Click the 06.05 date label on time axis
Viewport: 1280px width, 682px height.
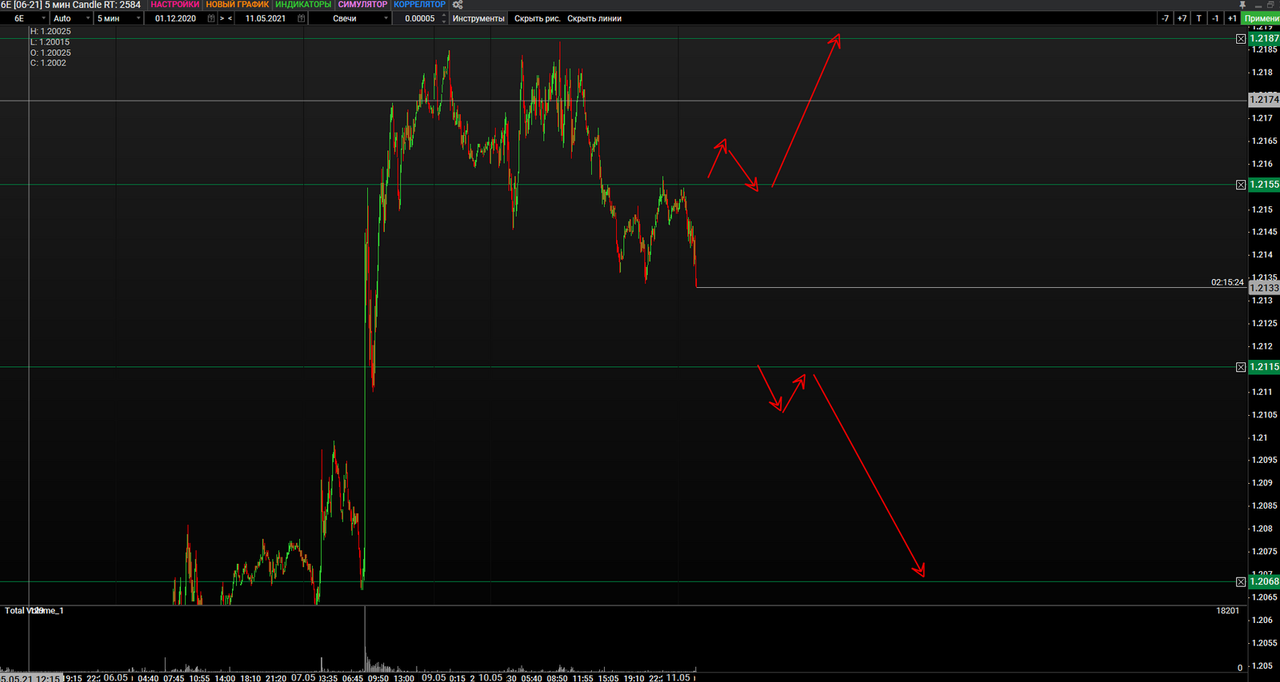click(x=114, y=677)
